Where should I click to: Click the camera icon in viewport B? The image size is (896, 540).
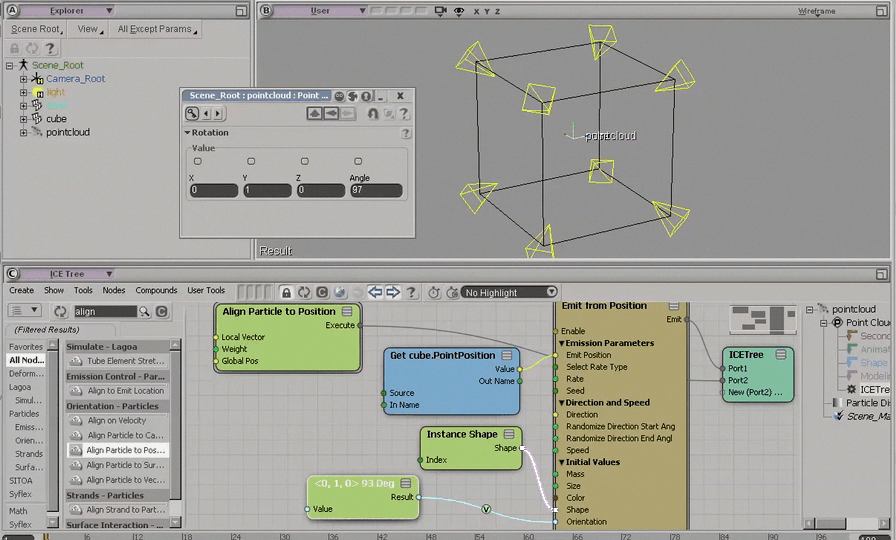pos(441,11)
